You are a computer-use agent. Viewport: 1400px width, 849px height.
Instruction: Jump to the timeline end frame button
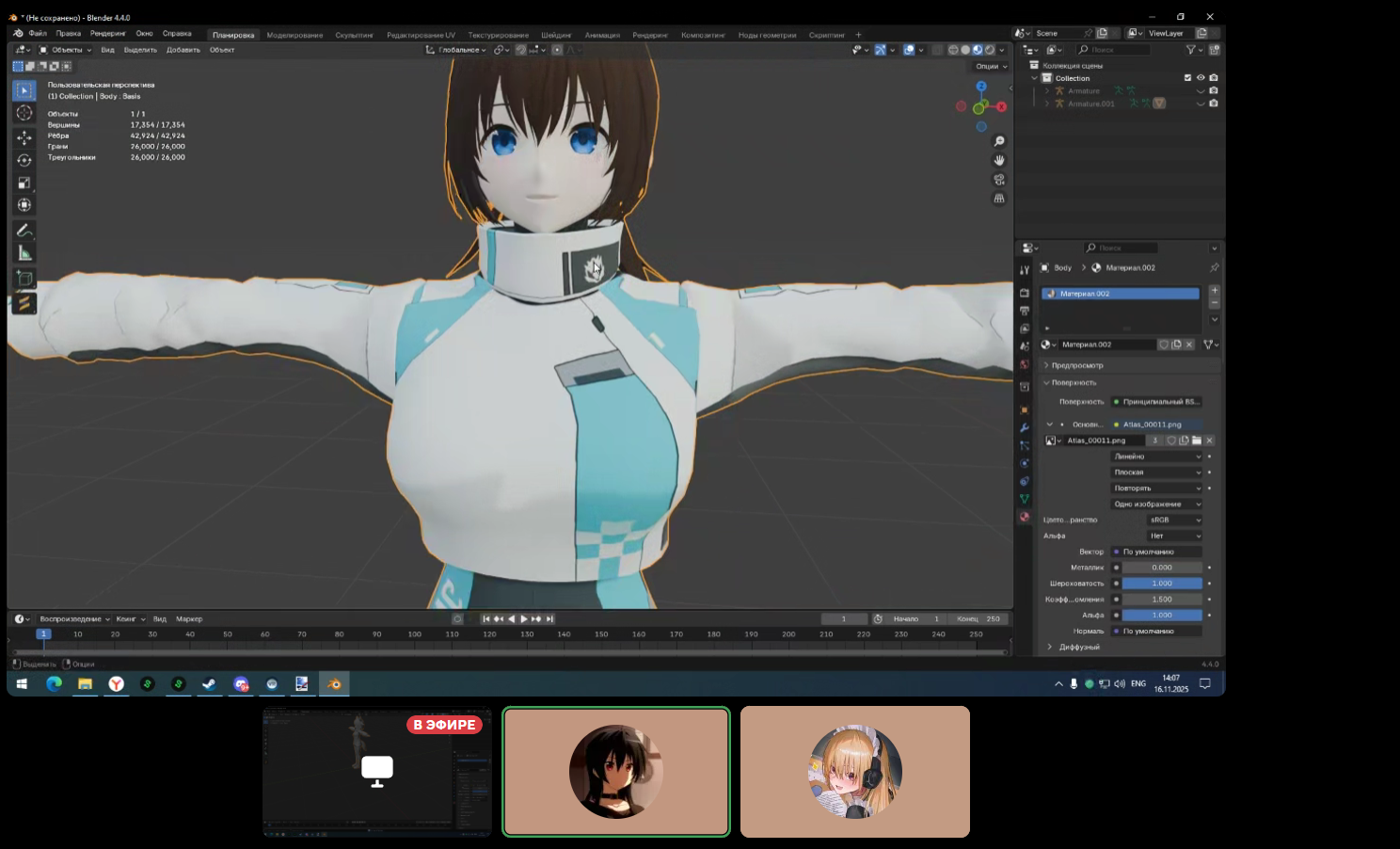pos(549,619)
